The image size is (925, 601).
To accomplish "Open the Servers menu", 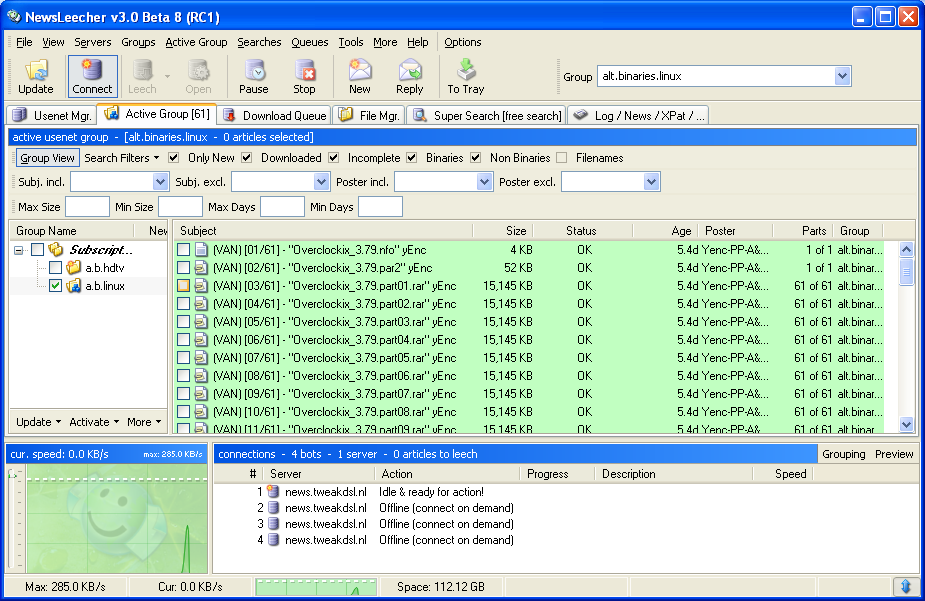I will [x=93, y=42].
